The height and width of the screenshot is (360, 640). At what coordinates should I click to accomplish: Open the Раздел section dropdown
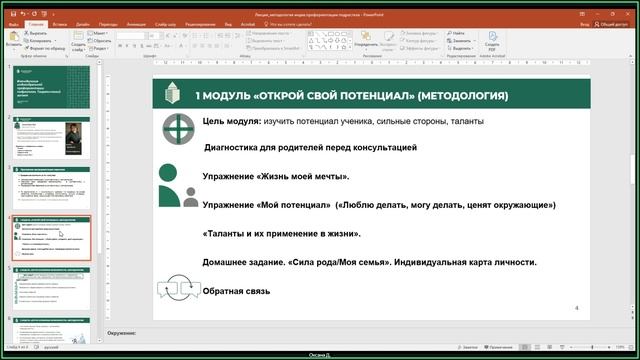[x=98, y=48]
